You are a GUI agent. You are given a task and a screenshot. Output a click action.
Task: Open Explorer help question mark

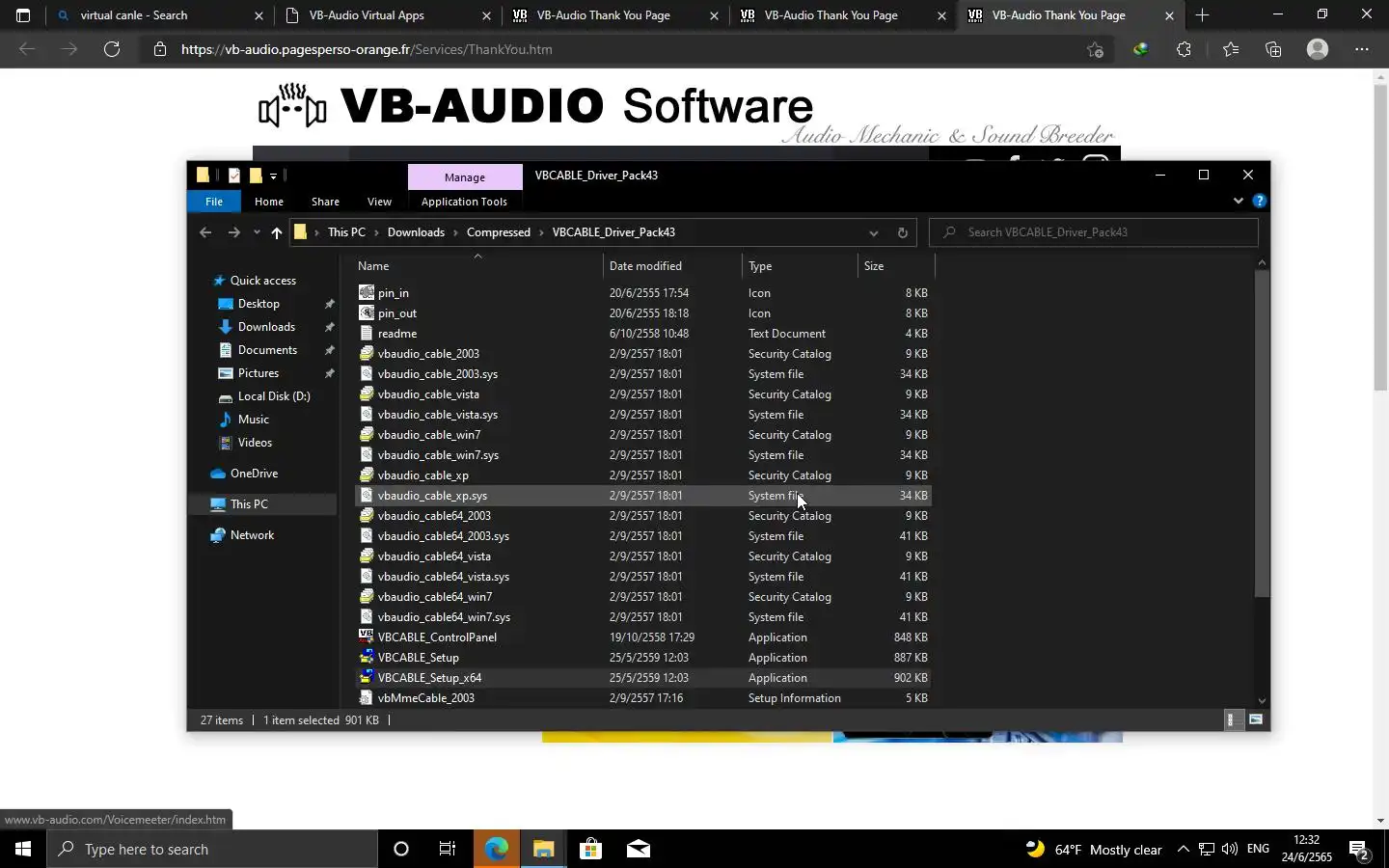1259,201
